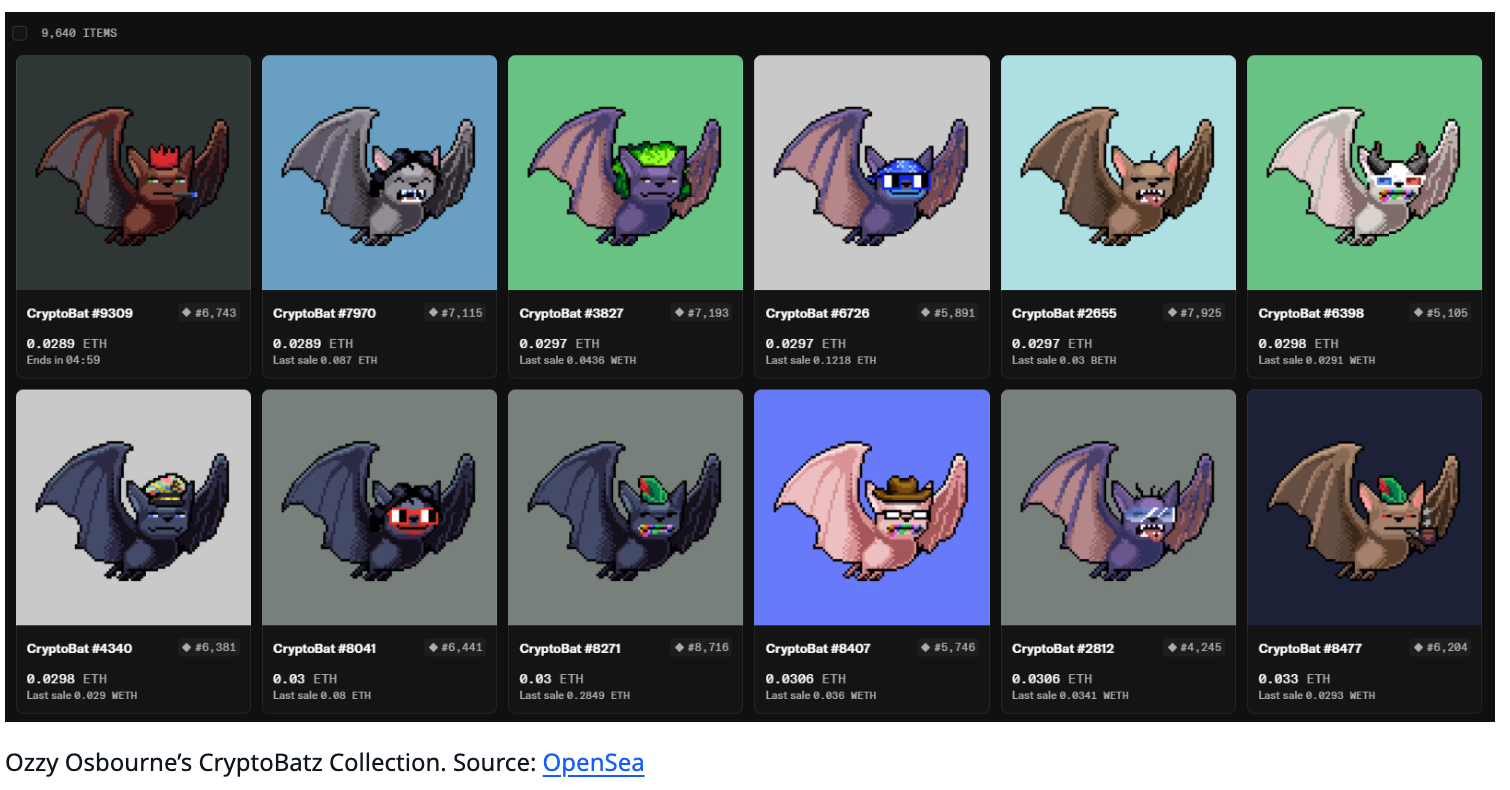Select the CryptoBat #3827 green-haired bat image
The image size is (1510, 790).
coord(625,173)
